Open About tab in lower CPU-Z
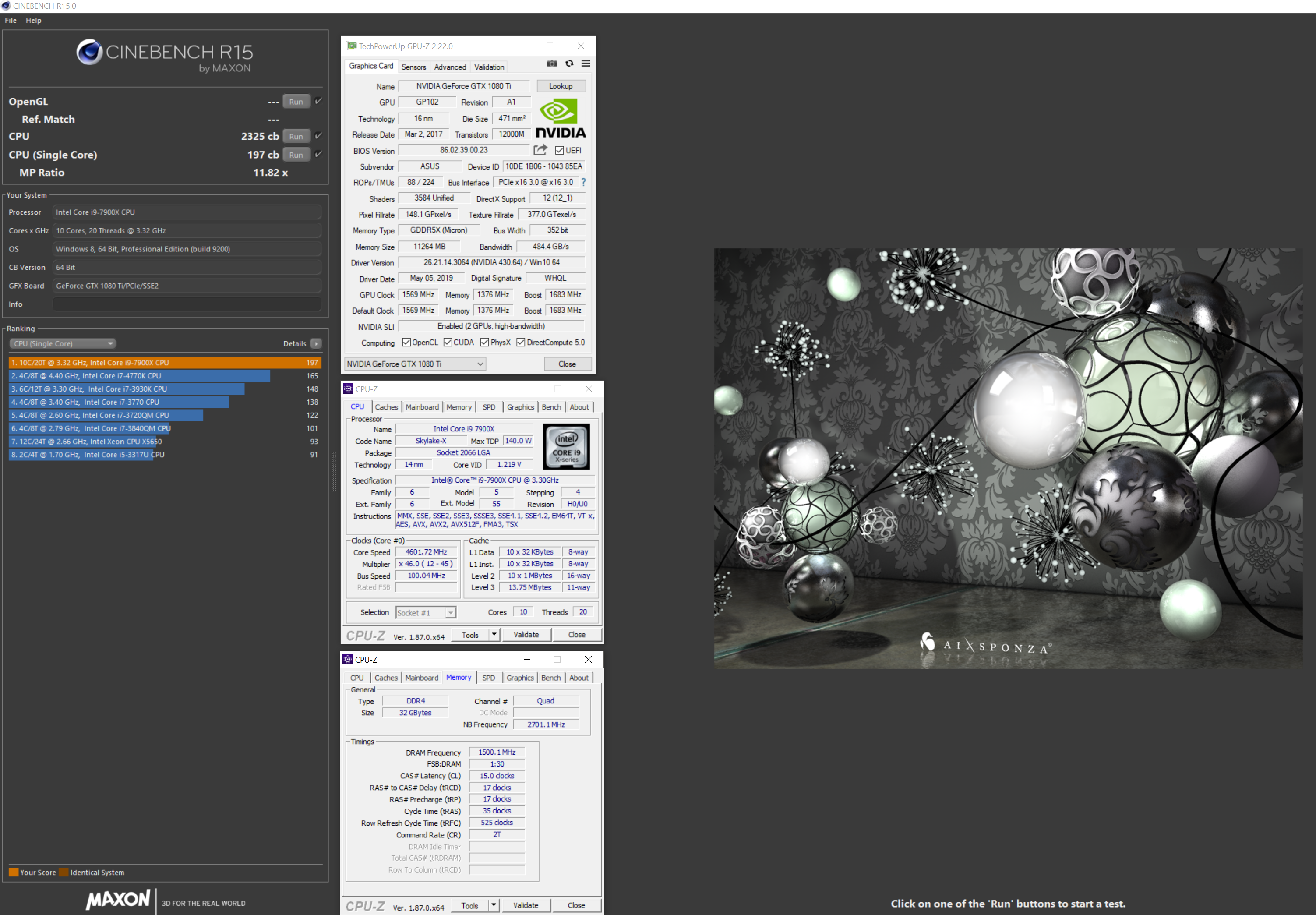Image resolution: width=1316 pixels, height=915 pixels. pos(579,678)
